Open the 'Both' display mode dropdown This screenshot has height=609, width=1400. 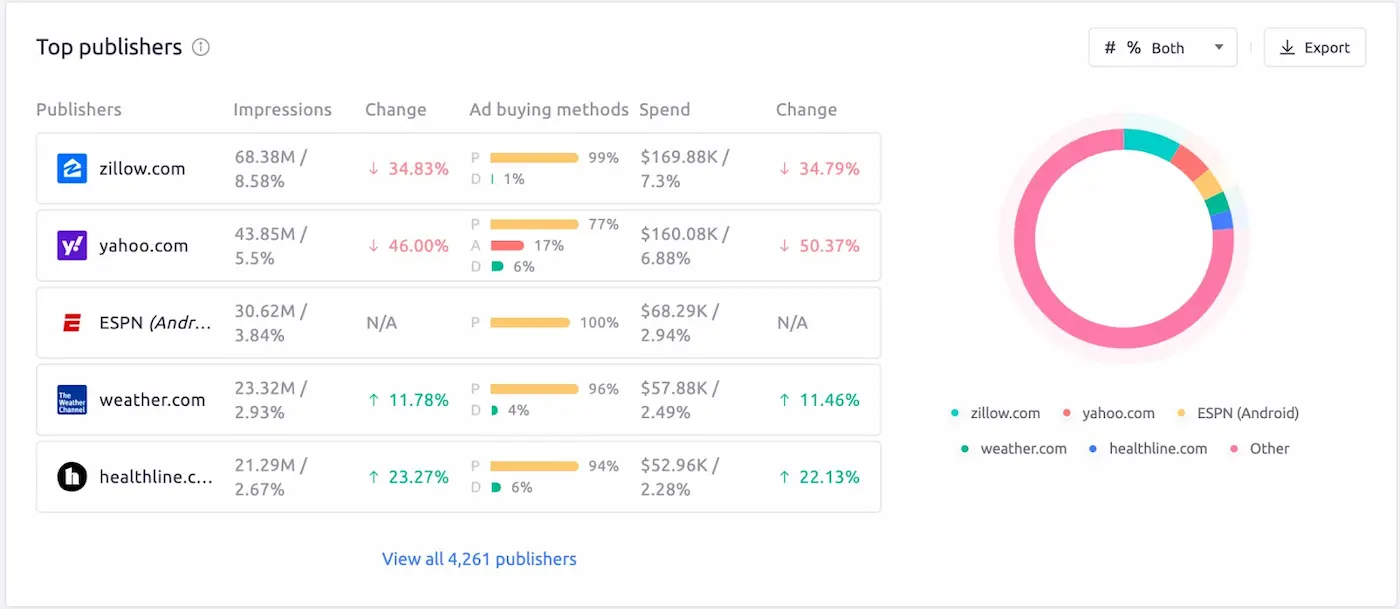pos(1220,46)
